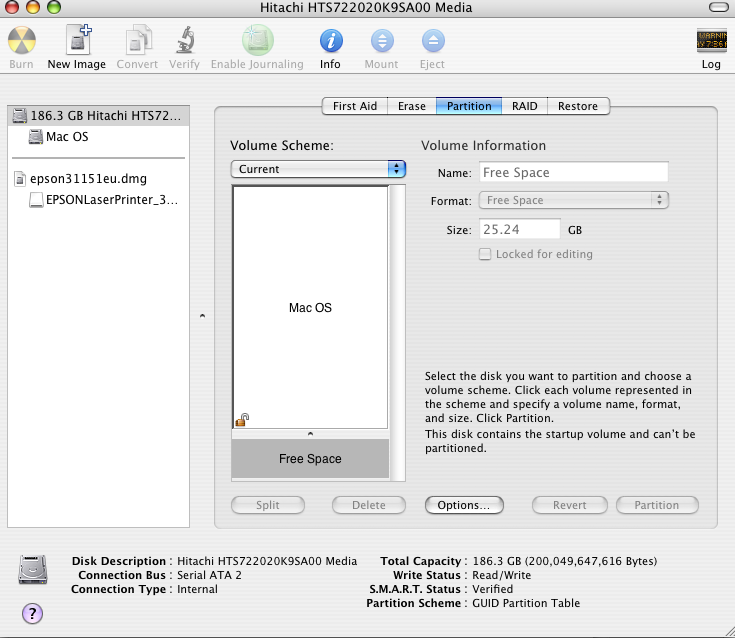The width and height of the screenshot is (735, 638).
Task: Click the GUID Partition Table text
Action: pos(526,603)
